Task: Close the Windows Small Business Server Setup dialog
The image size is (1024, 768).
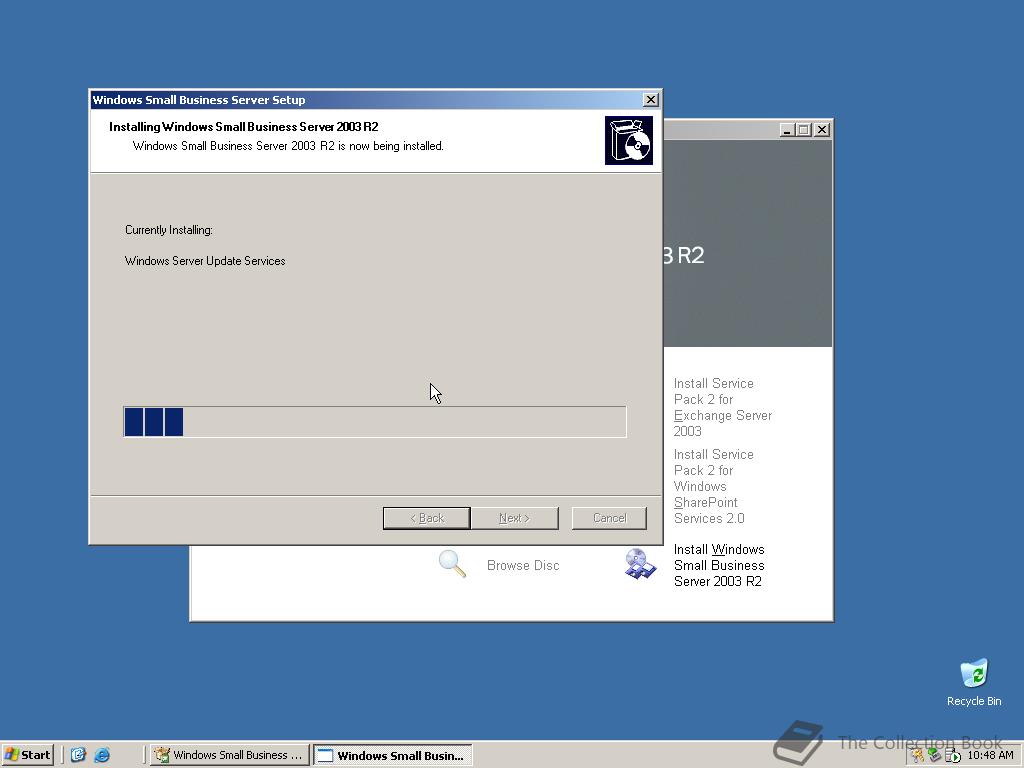Action: point(650,99)
